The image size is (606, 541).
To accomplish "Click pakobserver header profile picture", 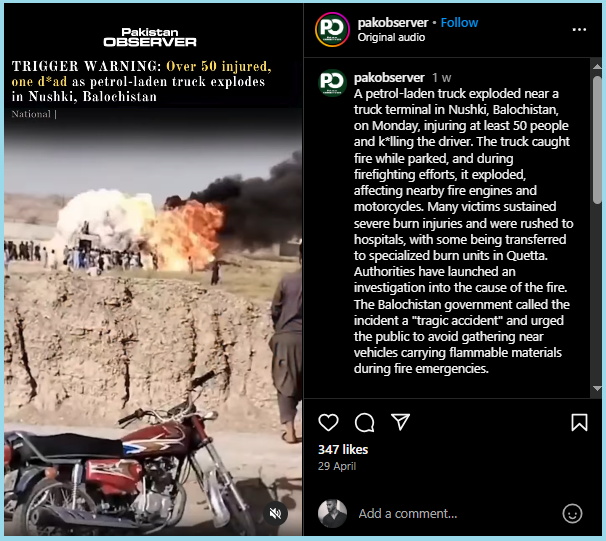I will tap(332, 30).
